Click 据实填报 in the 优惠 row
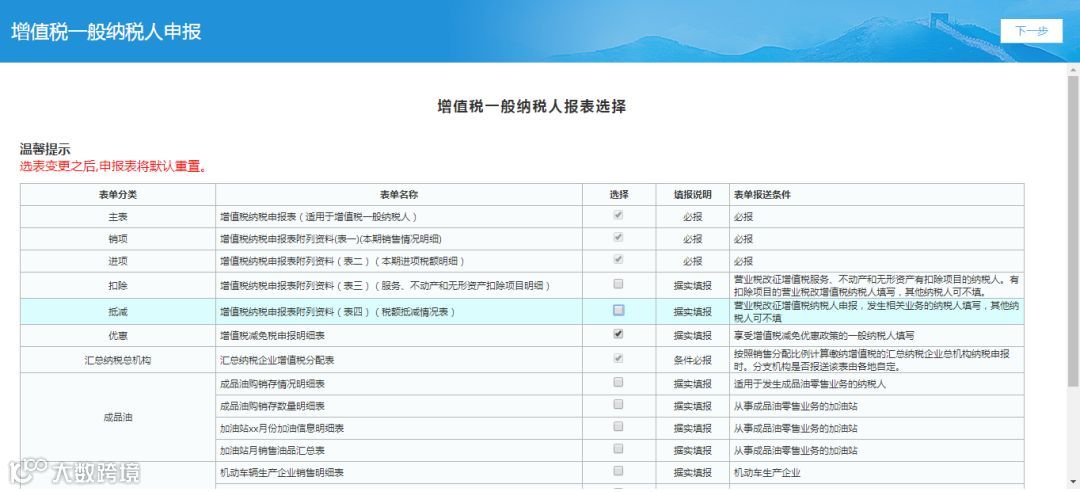This screenshot has width=1080, height=492. (692, 336)
